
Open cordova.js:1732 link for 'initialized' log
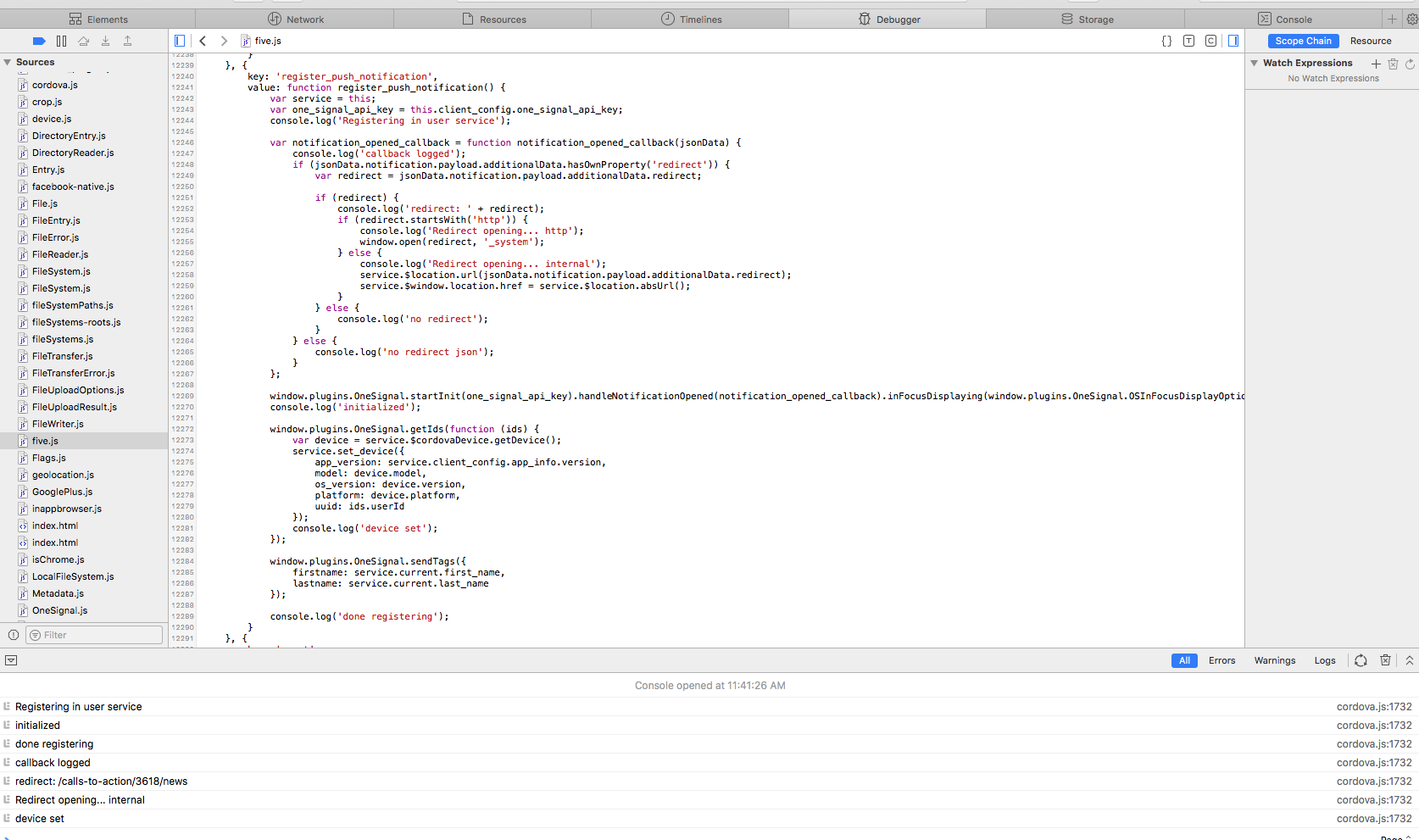pyautogui.click(x=1374, y=726)
